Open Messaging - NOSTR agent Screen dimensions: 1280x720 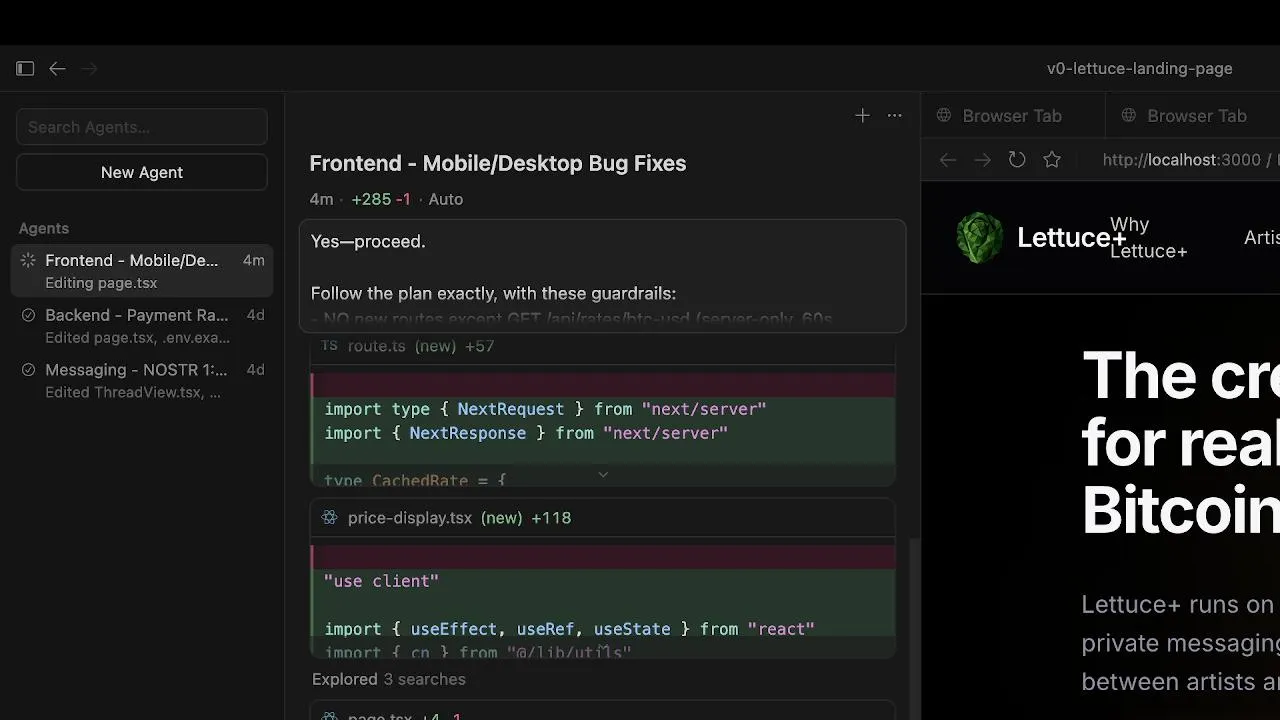pos(142,380)
